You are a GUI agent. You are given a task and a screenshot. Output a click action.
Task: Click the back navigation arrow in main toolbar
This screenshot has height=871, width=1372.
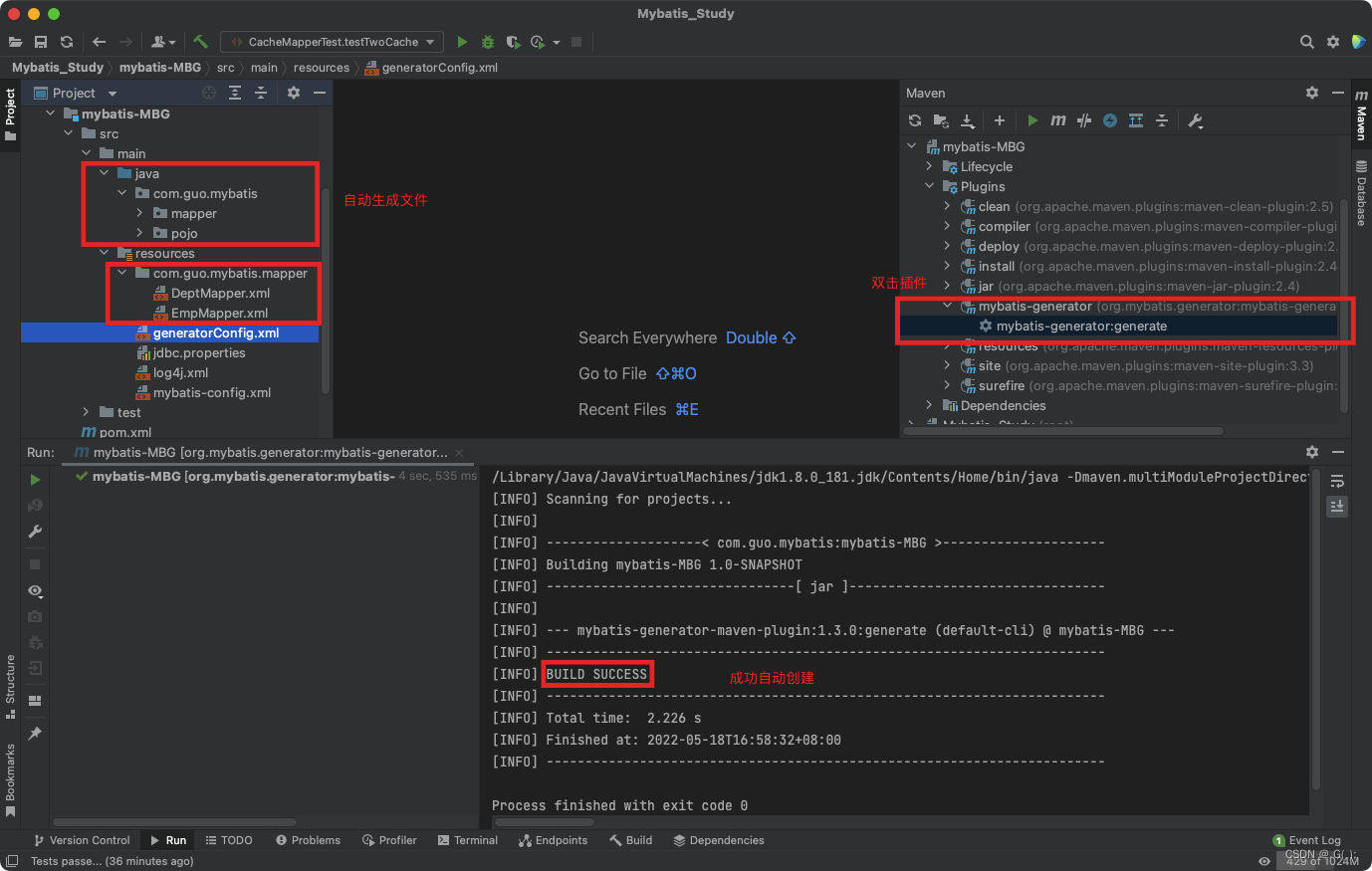click(99, 42)
